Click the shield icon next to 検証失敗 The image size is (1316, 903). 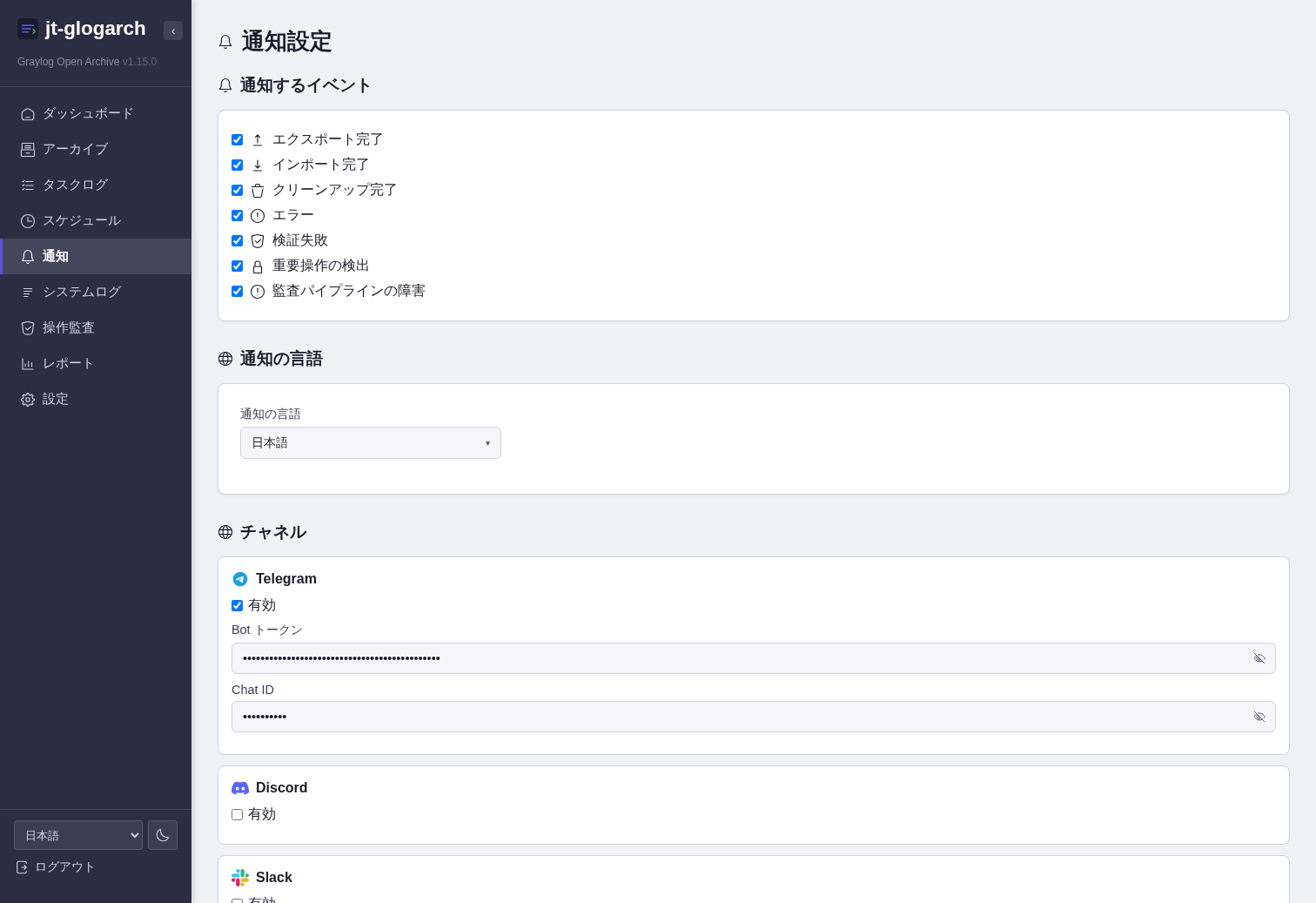point(258,241)
